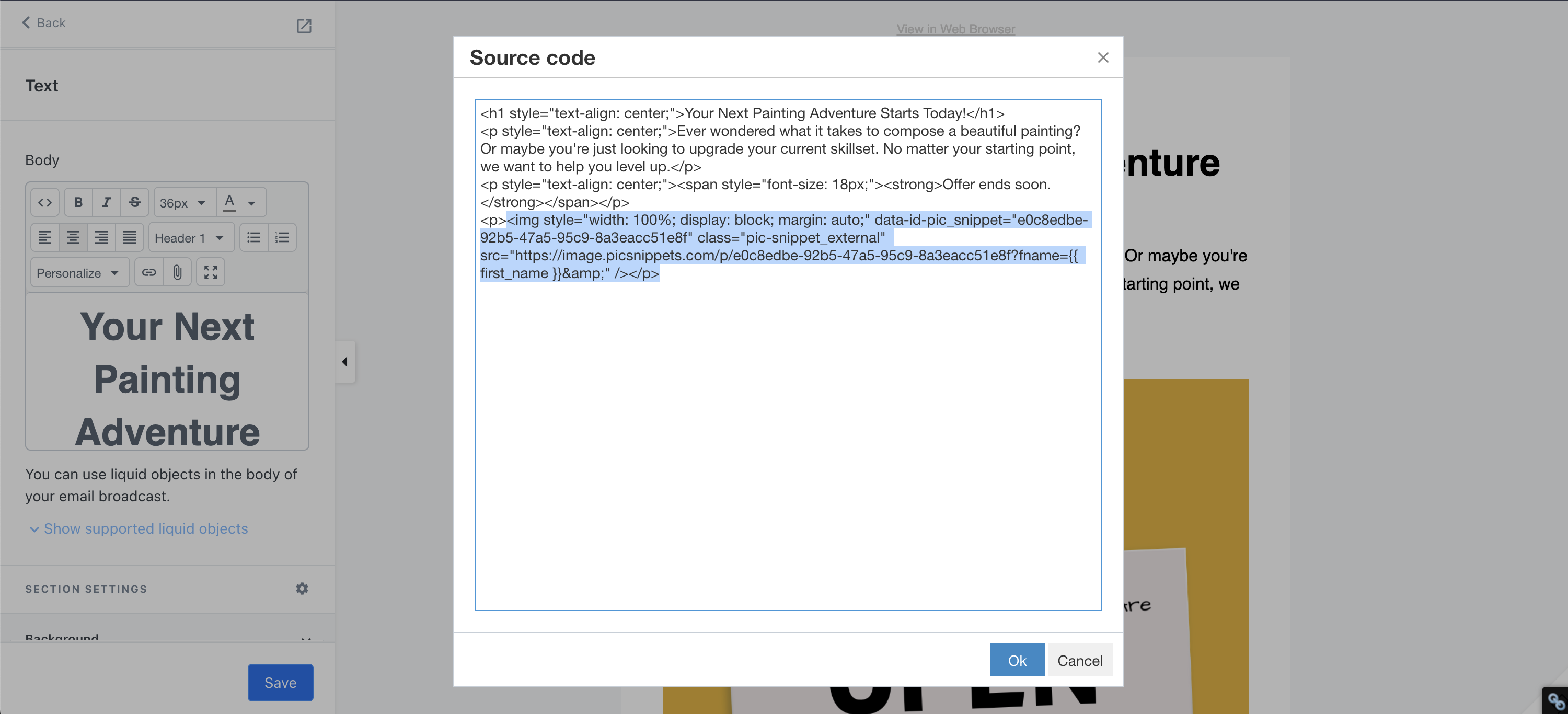Insert a numbered list
This screenshot has width=1568, height=714.
click(x=282, y=237)
